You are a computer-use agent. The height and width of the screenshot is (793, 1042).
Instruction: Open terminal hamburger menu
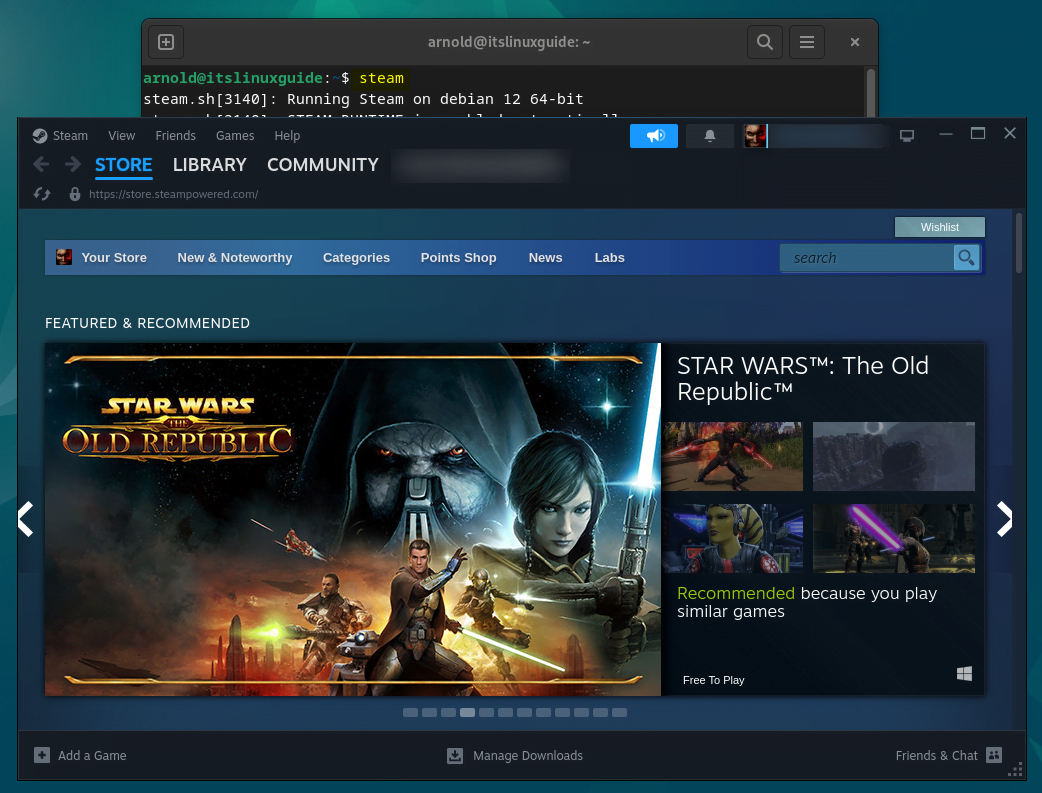coord(807,42)
